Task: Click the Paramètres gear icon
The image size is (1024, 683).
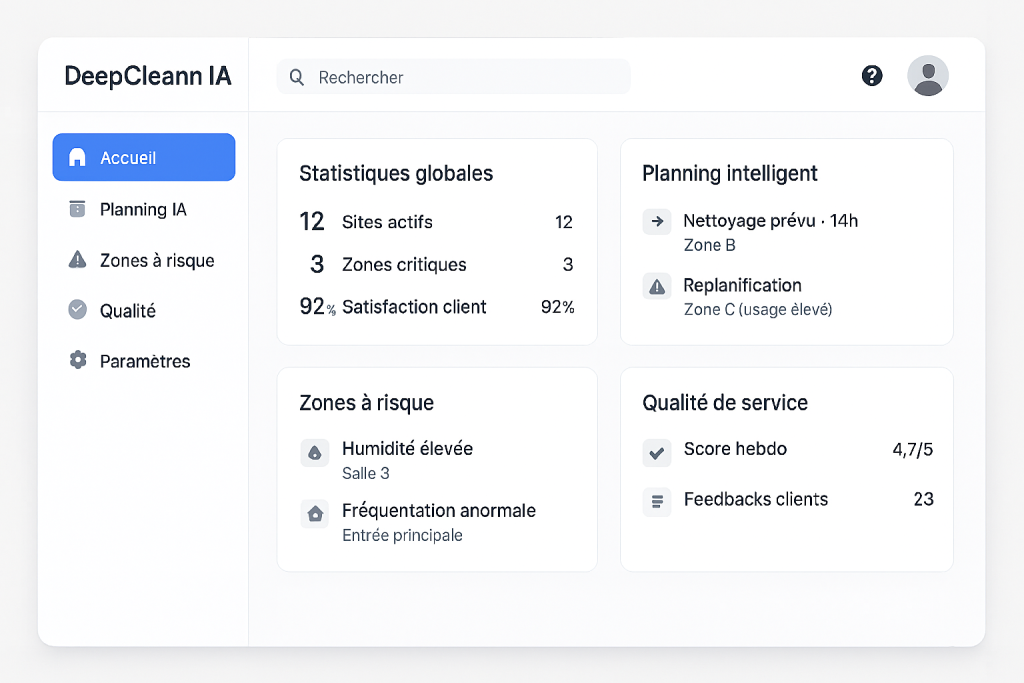Action: 77,361
